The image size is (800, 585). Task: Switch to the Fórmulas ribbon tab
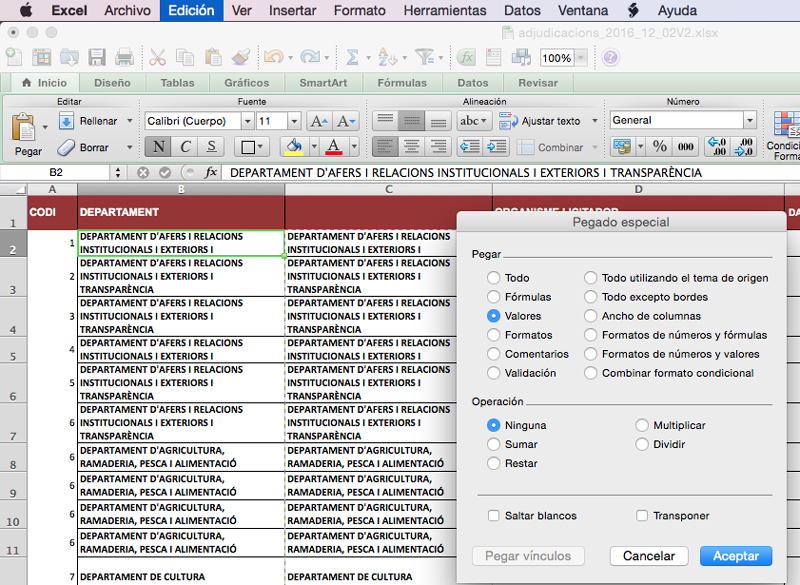click(x=402, y=83)
